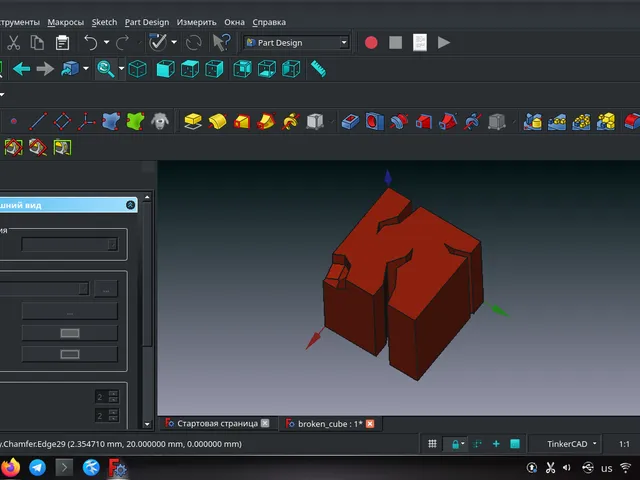Open the undo history dropdown arrow
The image size is (640, 480).
107,42
